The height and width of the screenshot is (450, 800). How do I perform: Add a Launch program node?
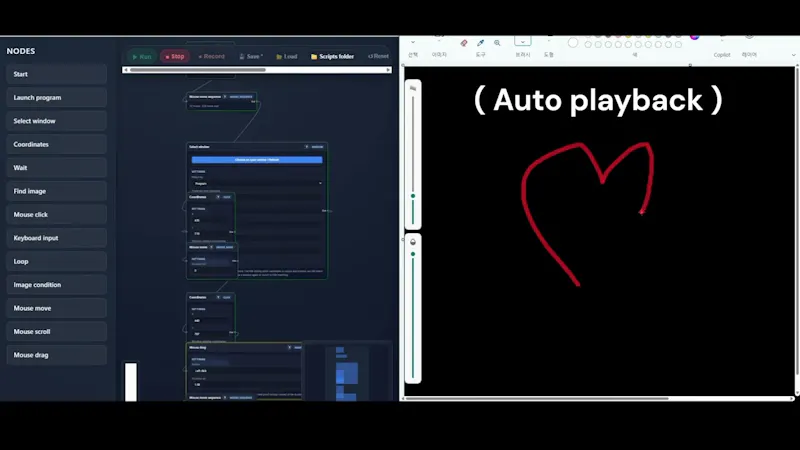pos(57,98)
